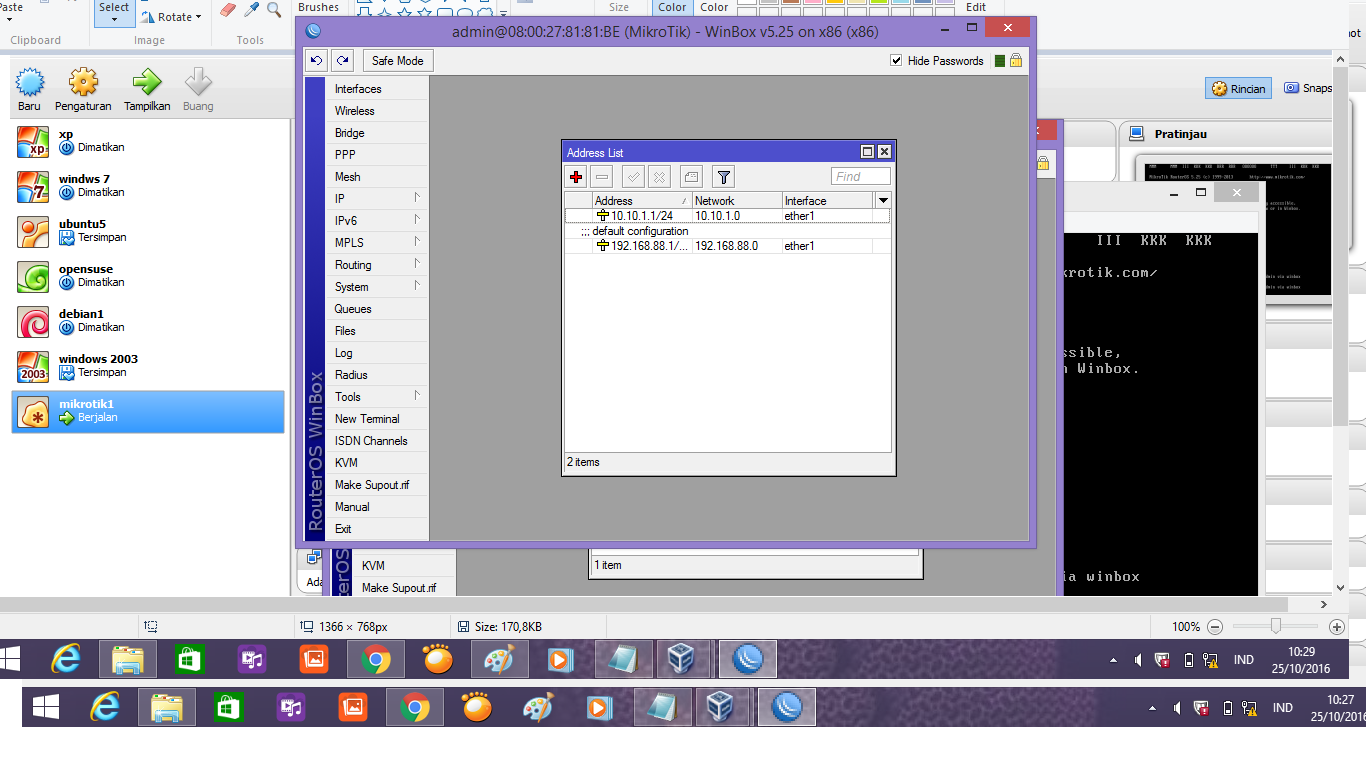
Task: Open the Filter funnel in Address List
Action: point(724,177)
